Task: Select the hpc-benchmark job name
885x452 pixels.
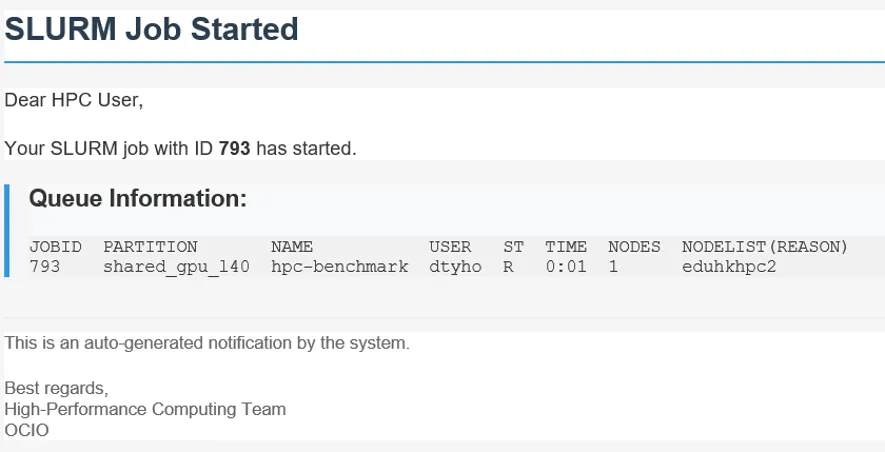Action: [x=339, y=267]
